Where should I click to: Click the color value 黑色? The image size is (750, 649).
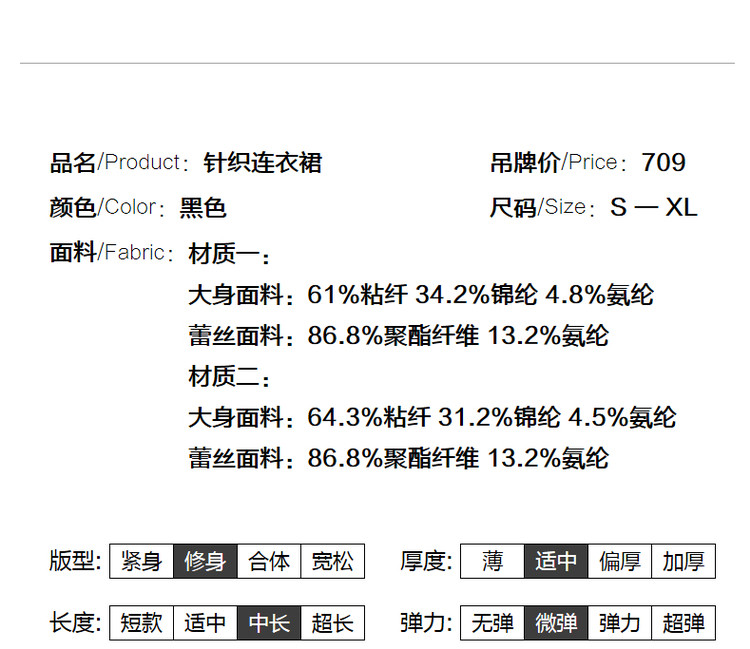pyautogui.click(x=203, y=208)
